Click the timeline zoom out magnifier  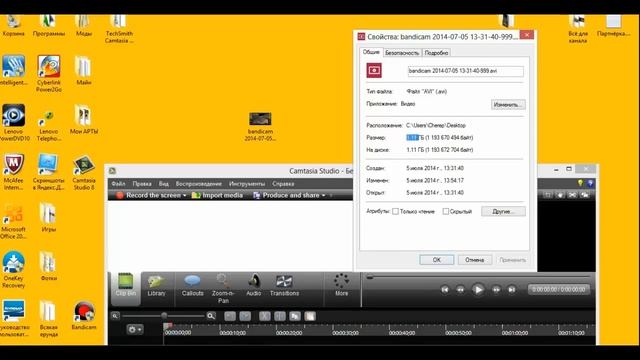pyautogui.click(x=116, y=316)
